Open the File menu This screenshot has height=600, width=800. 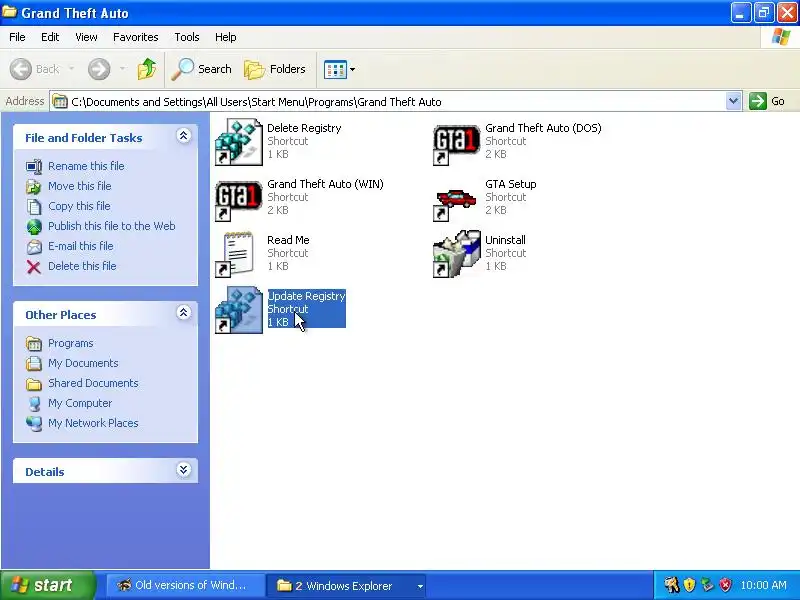17,37
